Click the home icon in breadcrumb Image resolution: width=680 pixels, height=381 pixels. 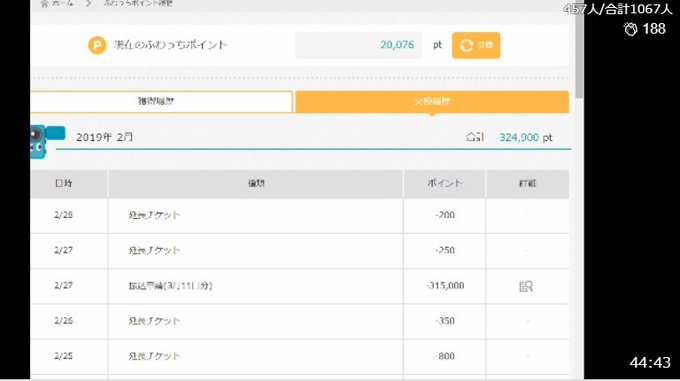click(x=44, y=3)
